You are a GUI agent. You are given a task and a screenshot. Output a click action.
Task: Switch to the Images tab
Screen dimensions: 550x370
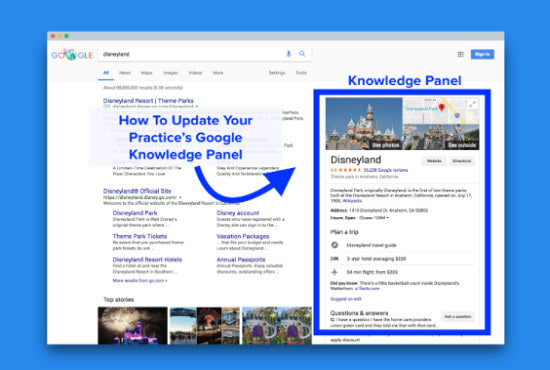(170, 73)
